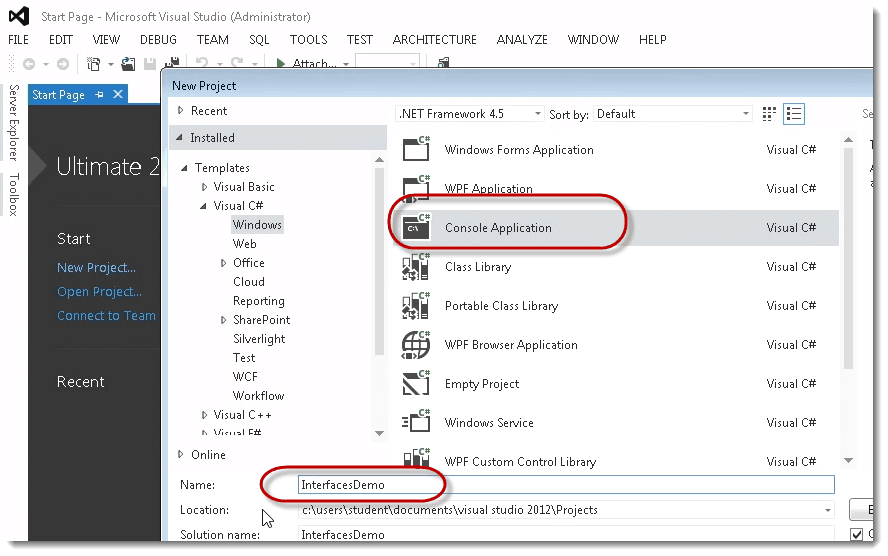Click the template list scroll down arrow
Image resolution: width=888 pixels, height=556 pixels.
click(848, 460)
